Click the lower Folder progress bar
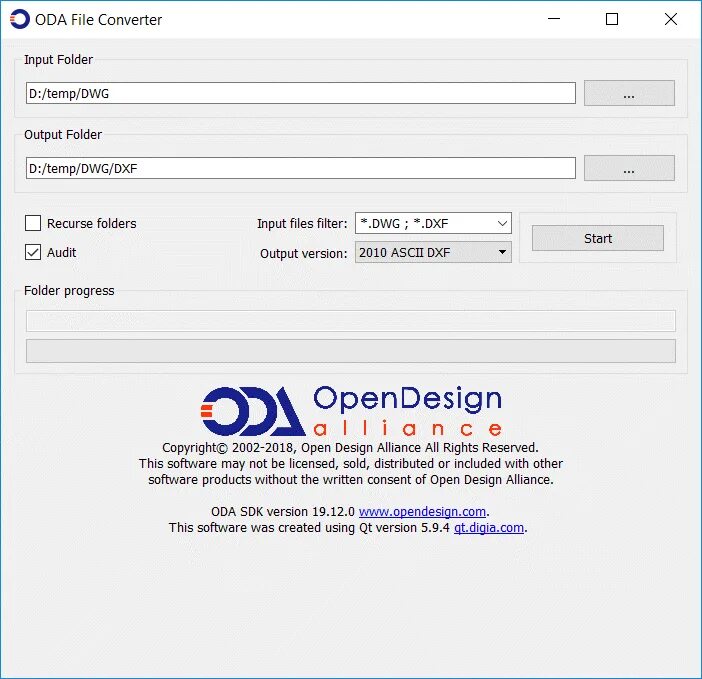702x679 pixels. [x=351, y=351]
